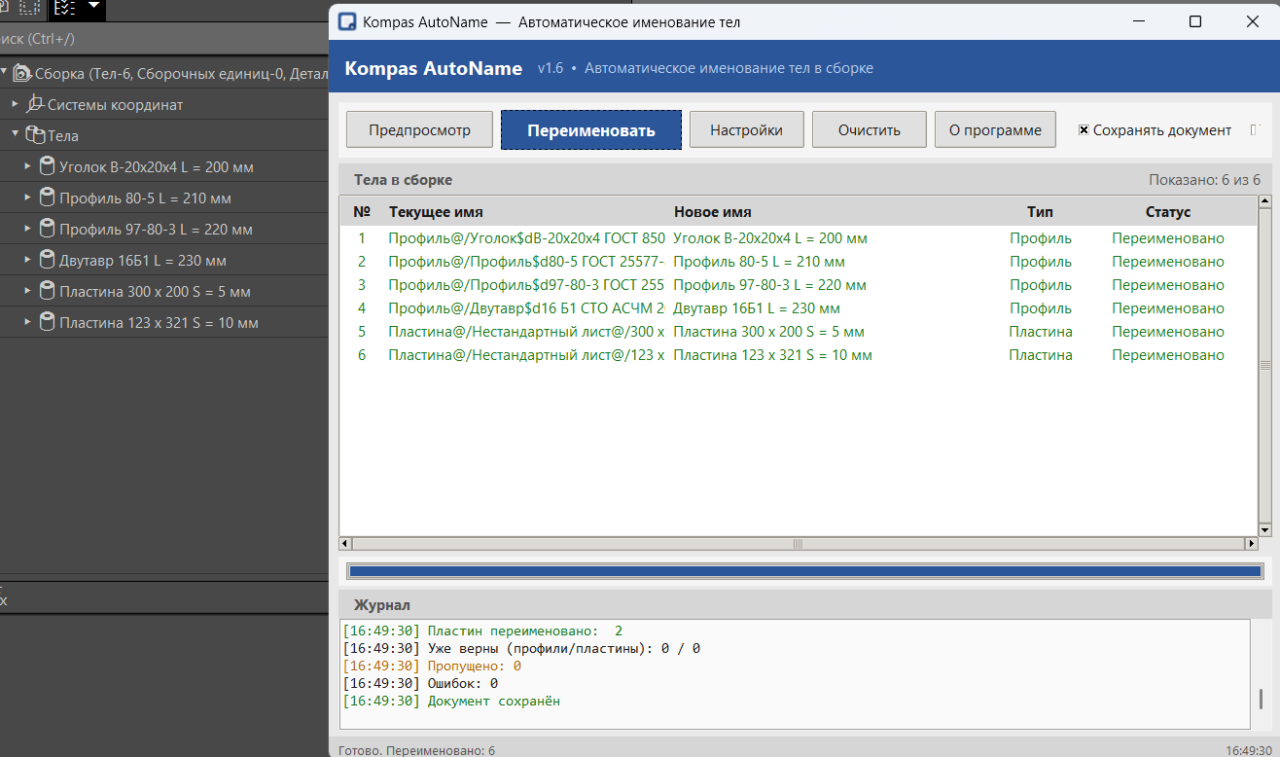Image resolution: width=1280 pixels, height=757 pixels.
Task: Click the bodies icon beside Тела
Action: (35, 135)
